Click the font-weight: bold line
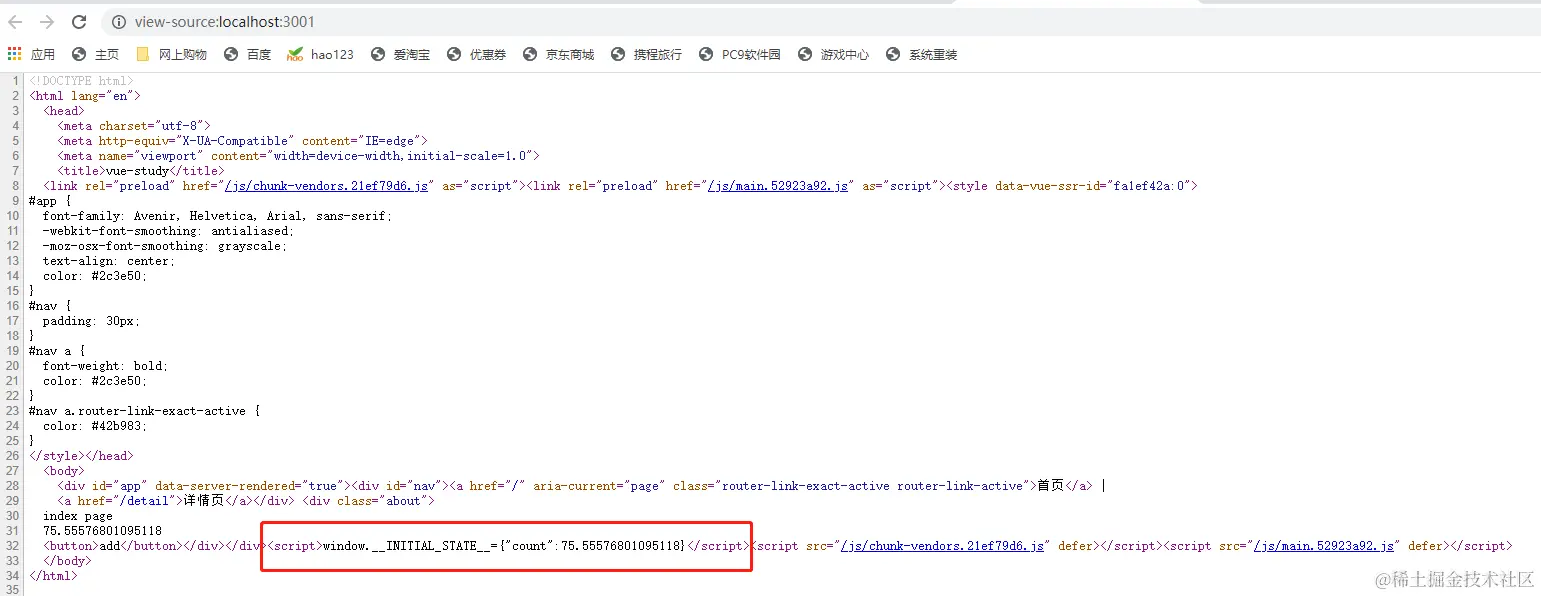 click(x=106, y=366)
